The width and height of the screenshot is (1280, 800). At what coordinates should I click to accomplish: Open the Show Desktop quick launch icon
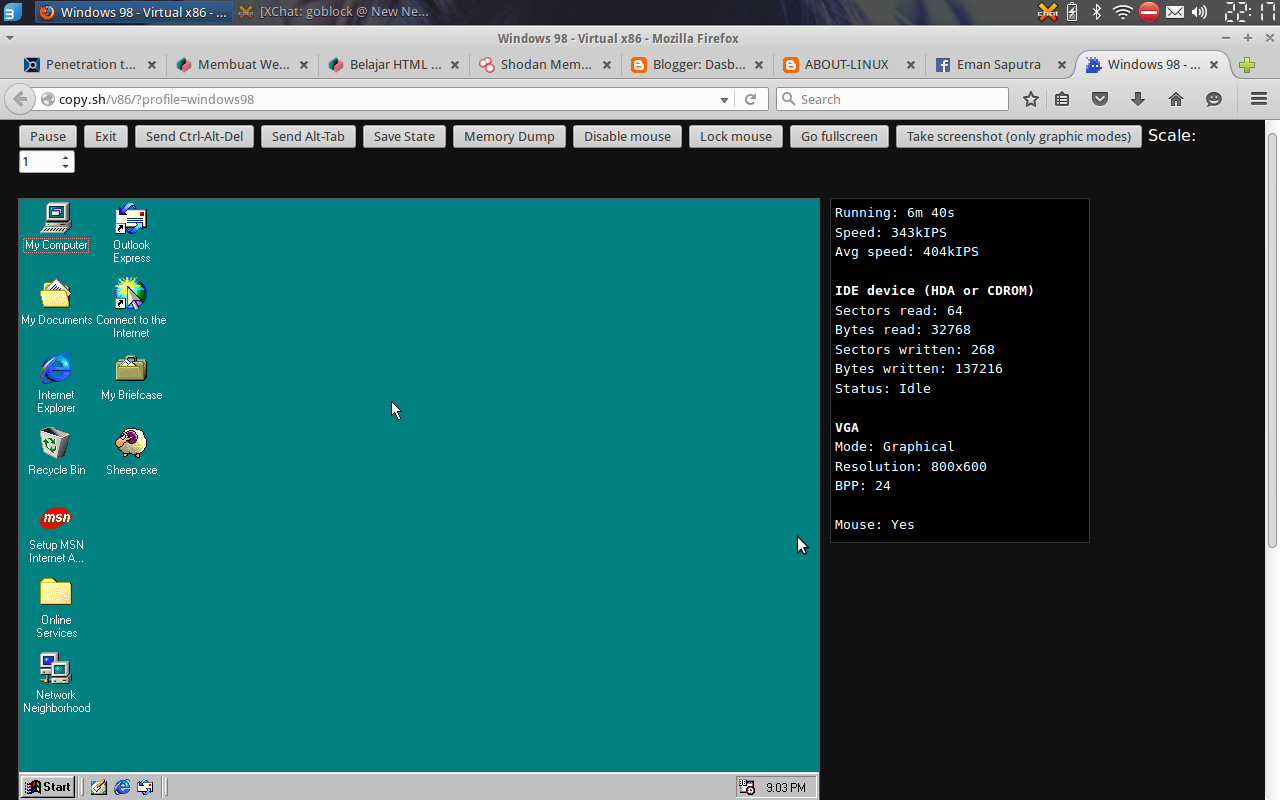pos(99,787)
